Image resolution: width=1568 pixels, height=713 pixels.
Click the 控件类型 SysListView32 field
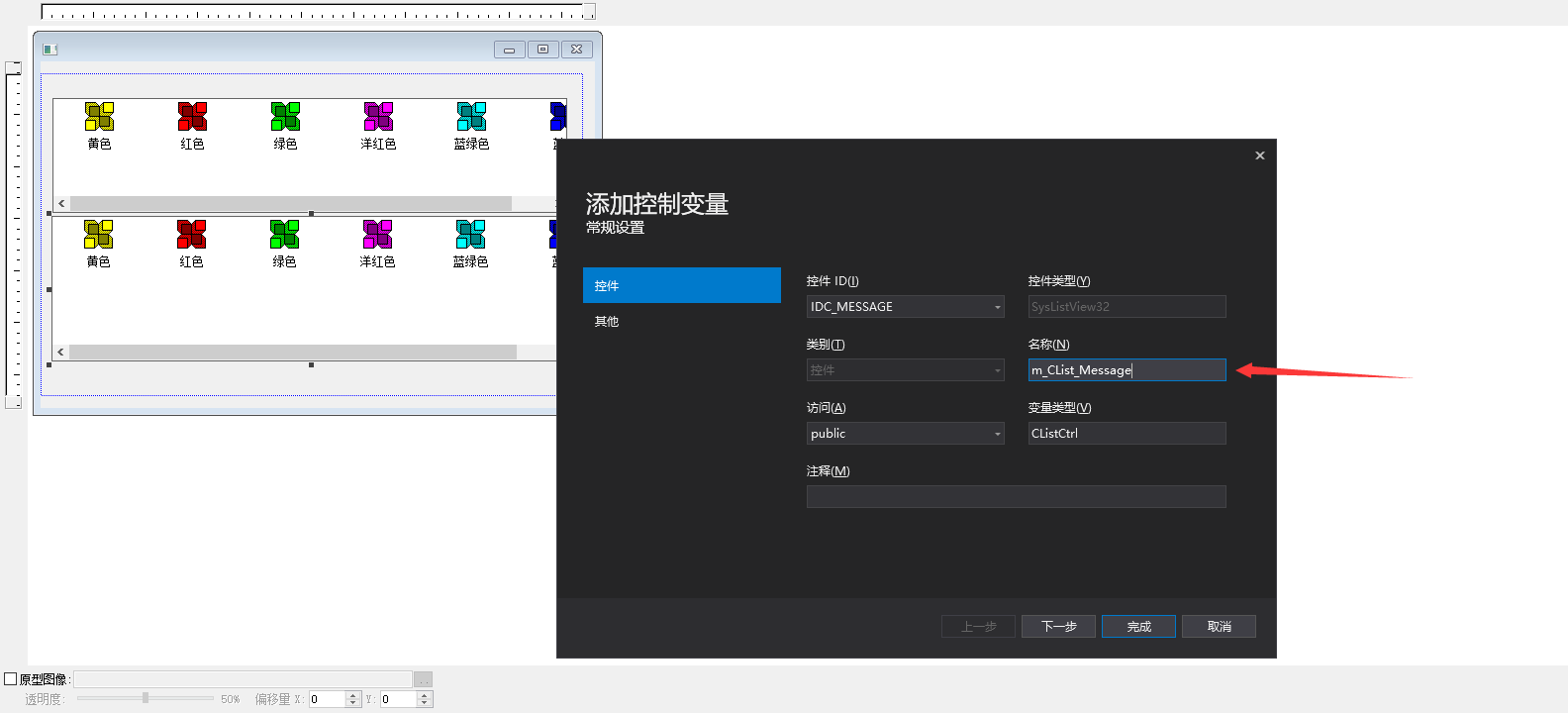coord(1127,307)
